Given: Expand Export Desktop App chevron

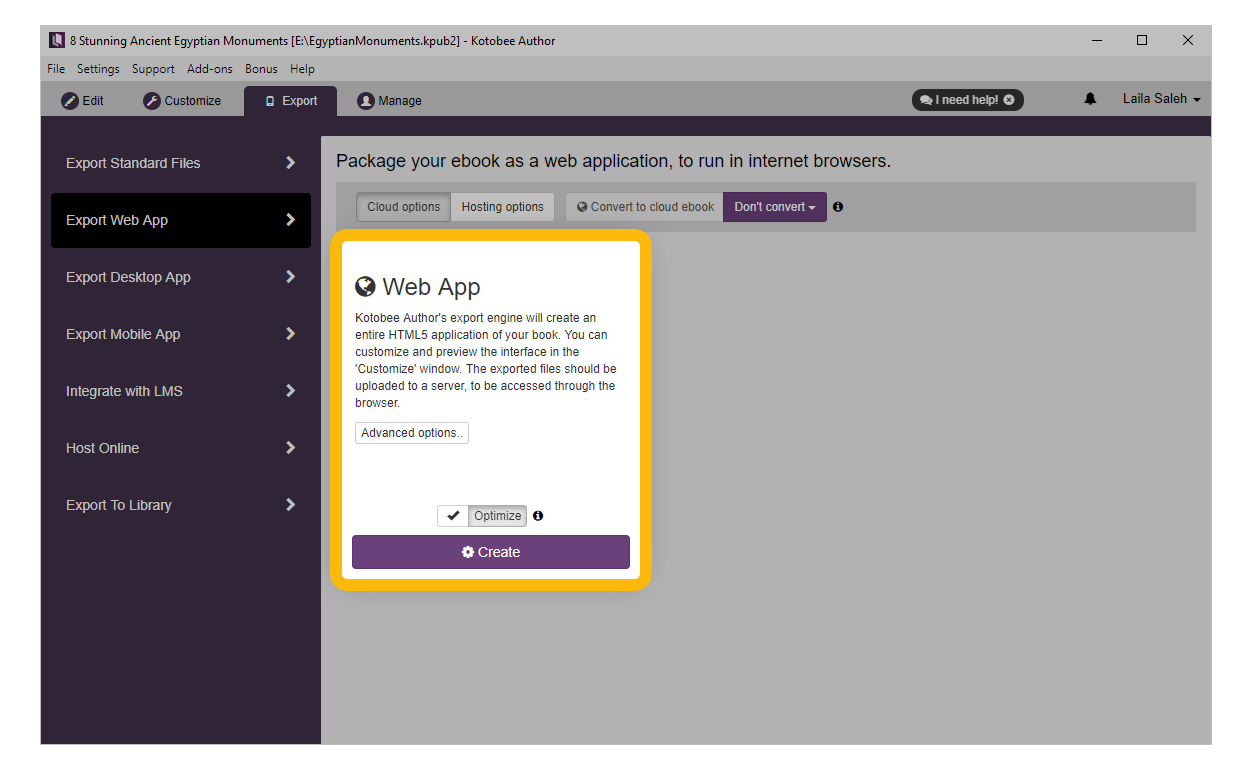Looking at the screenshot, I should 290,277.
